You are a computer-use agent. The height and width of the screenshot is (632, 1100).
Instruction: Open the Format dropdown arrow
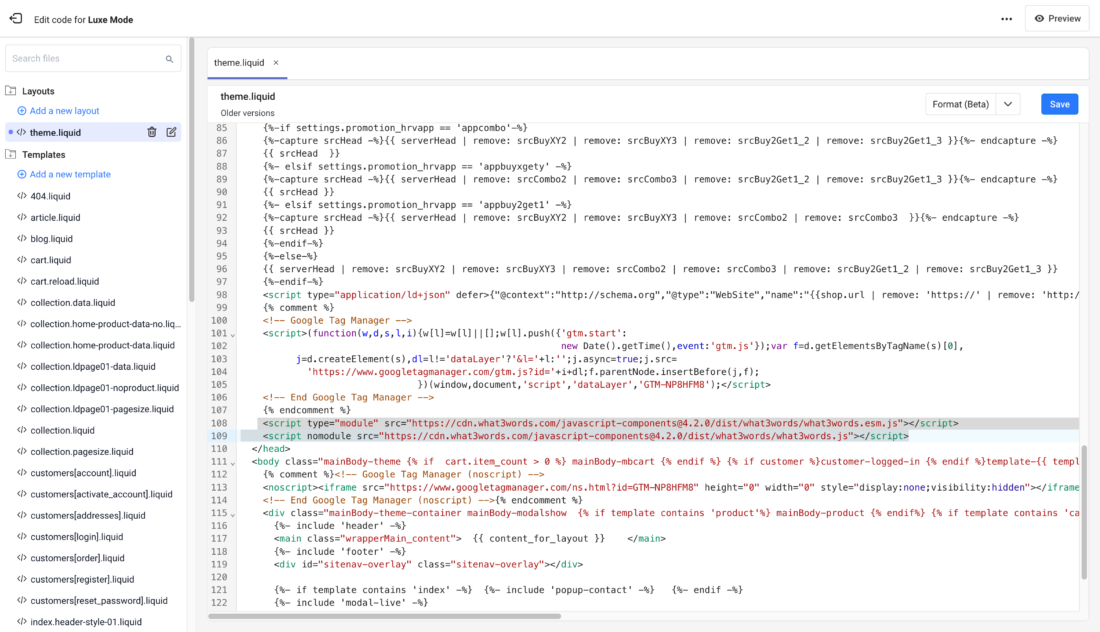point(1007,104)
